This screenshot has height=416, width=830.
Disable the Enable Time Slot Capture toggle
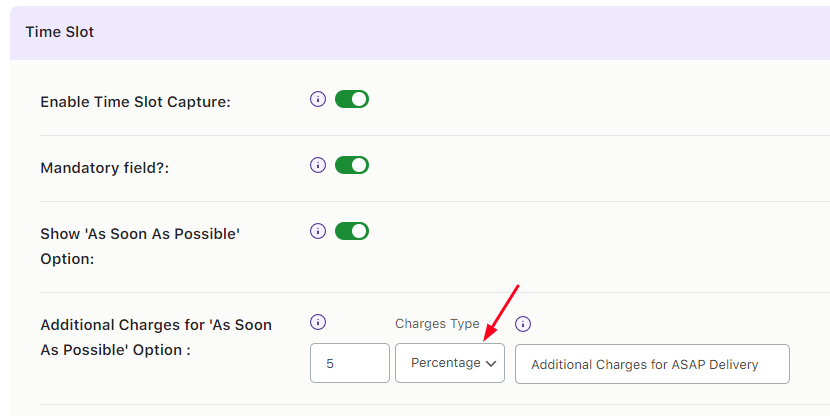352,99
